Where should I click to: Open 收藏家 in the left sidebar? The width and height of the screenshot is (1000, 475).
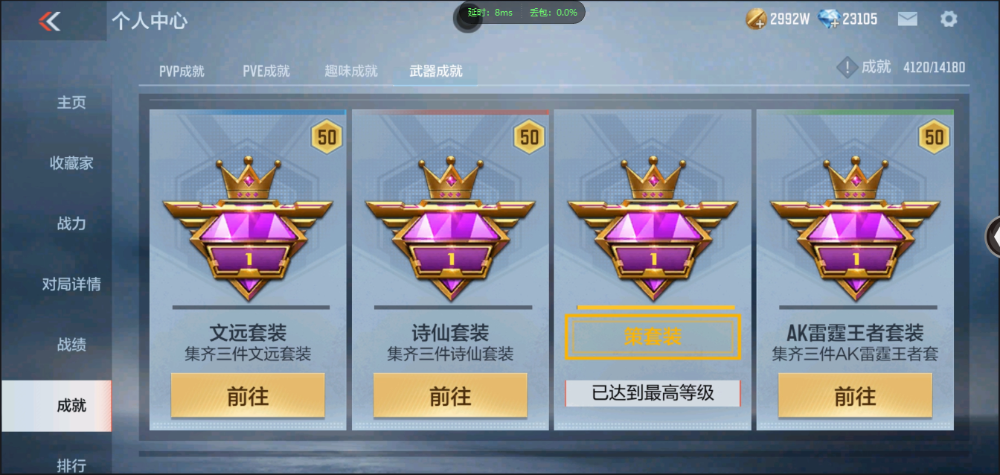click(71, 163)
